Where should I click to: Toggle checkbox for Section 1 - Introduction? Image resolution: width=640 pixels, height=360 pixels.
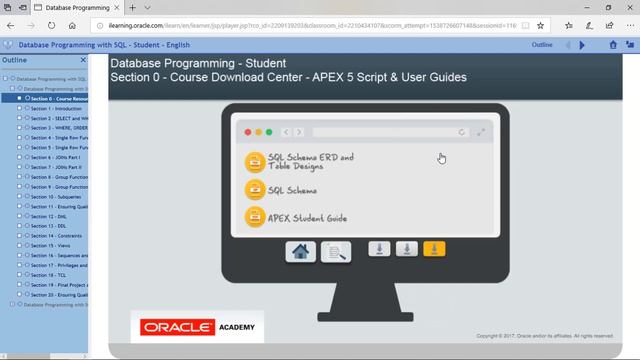[x=19, y=108]
